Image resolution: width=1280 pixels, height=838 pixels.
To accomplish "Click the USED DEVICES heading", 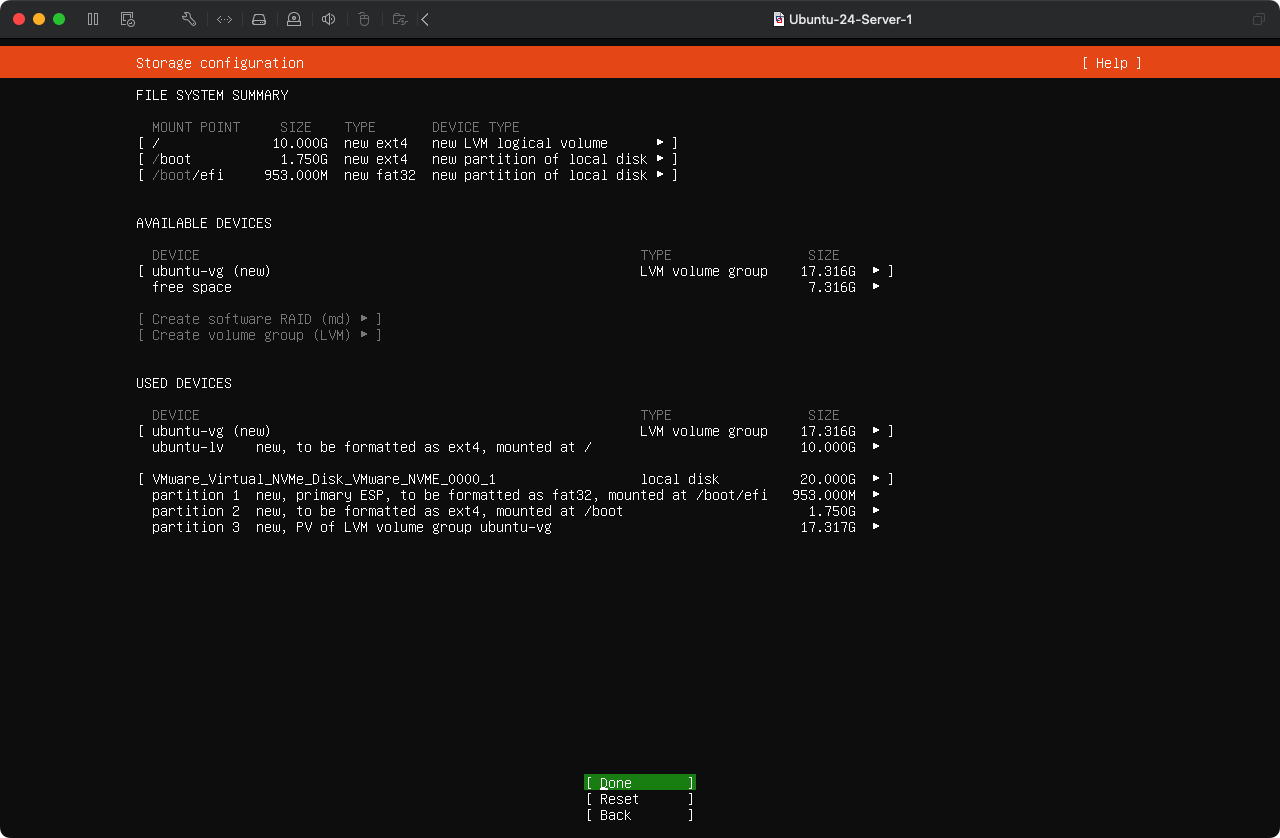I will [184, 383].
